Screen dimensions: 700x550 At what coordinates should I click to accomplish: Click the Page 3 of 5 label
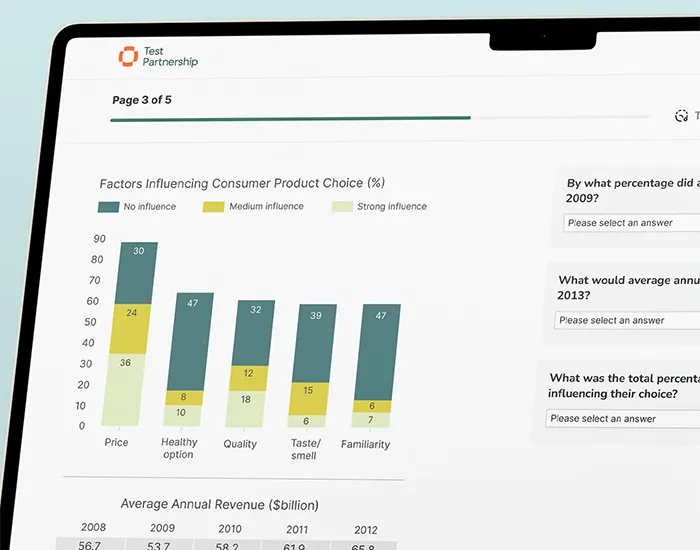142,100
